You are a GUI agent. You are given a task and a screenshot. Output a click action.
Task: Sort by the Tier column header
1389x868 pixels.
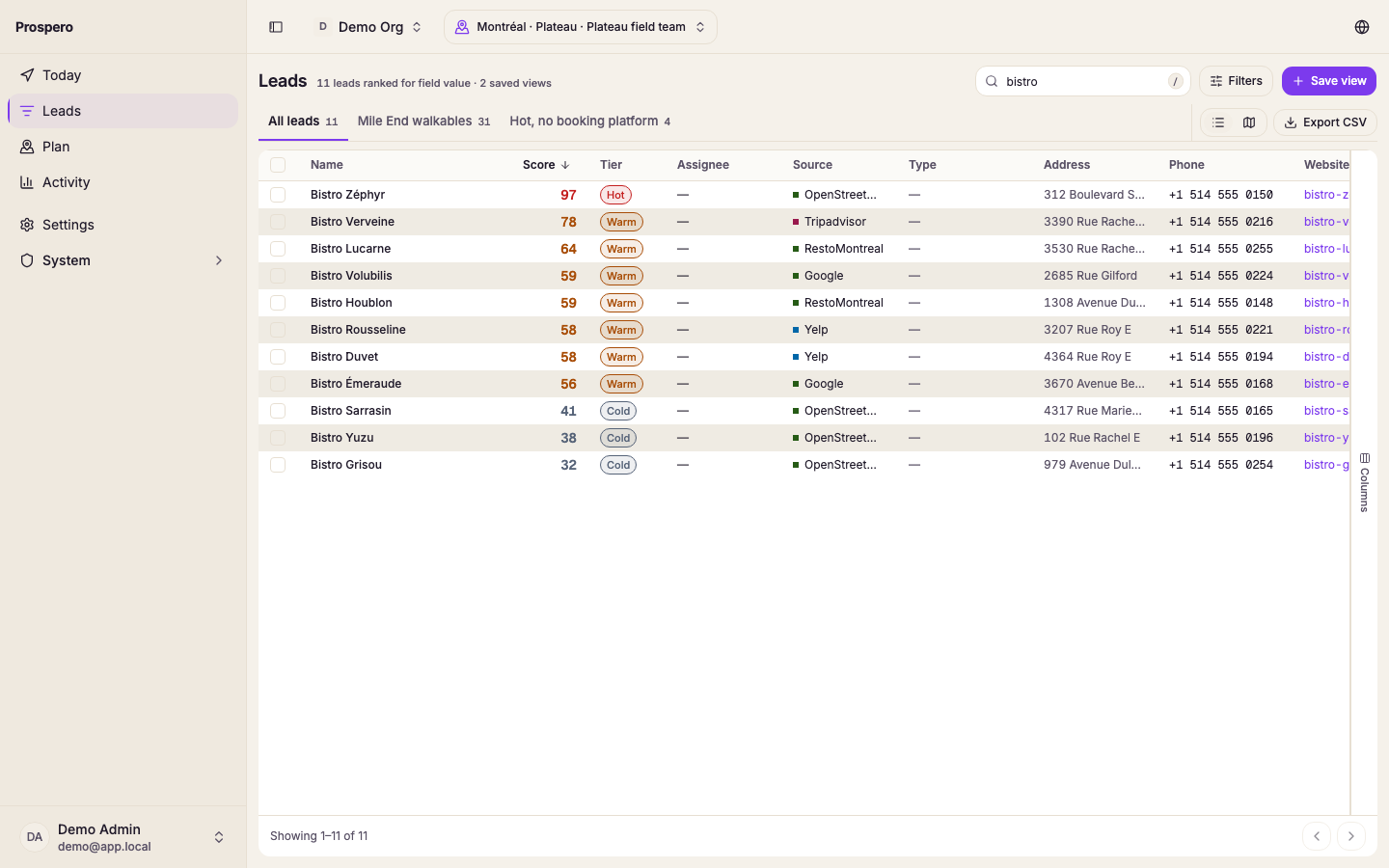click(611, 165)
